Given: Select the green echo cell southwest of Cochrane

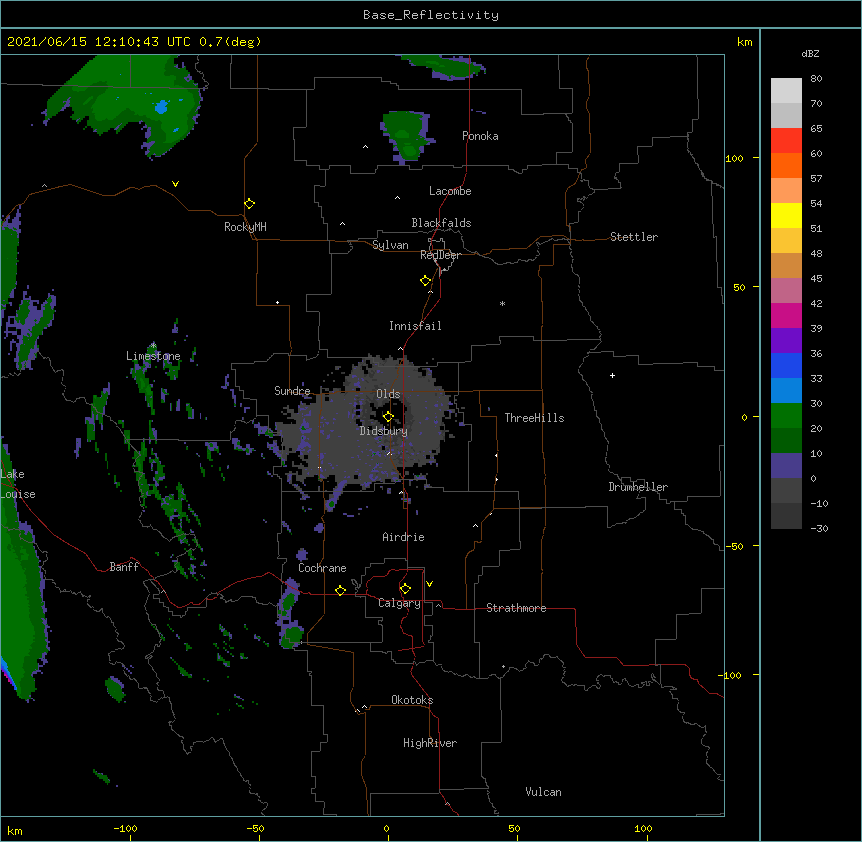Looking at the screenshot, I should [x=292, y=636].
